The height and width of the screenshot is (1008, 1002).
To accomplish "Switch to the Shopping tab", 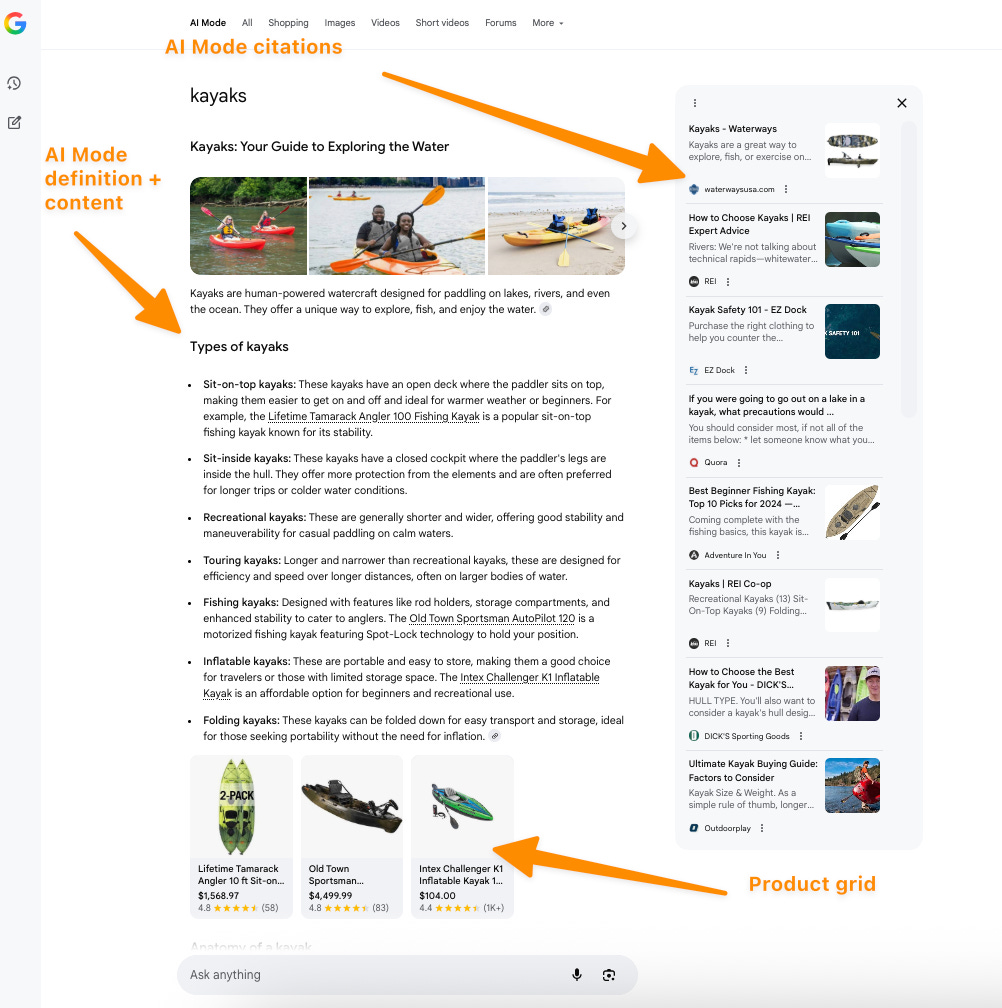I will click(x=288, y=23).
